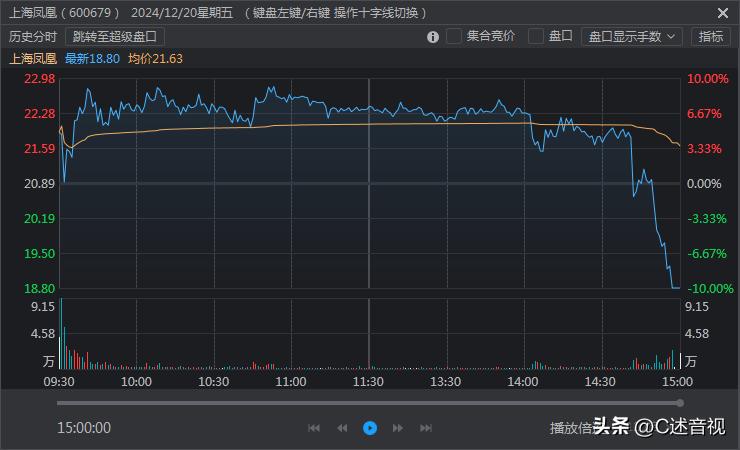Click the 2024/12/20星期五 date in title
Screen dimensions: 740x450
(182, 13)
